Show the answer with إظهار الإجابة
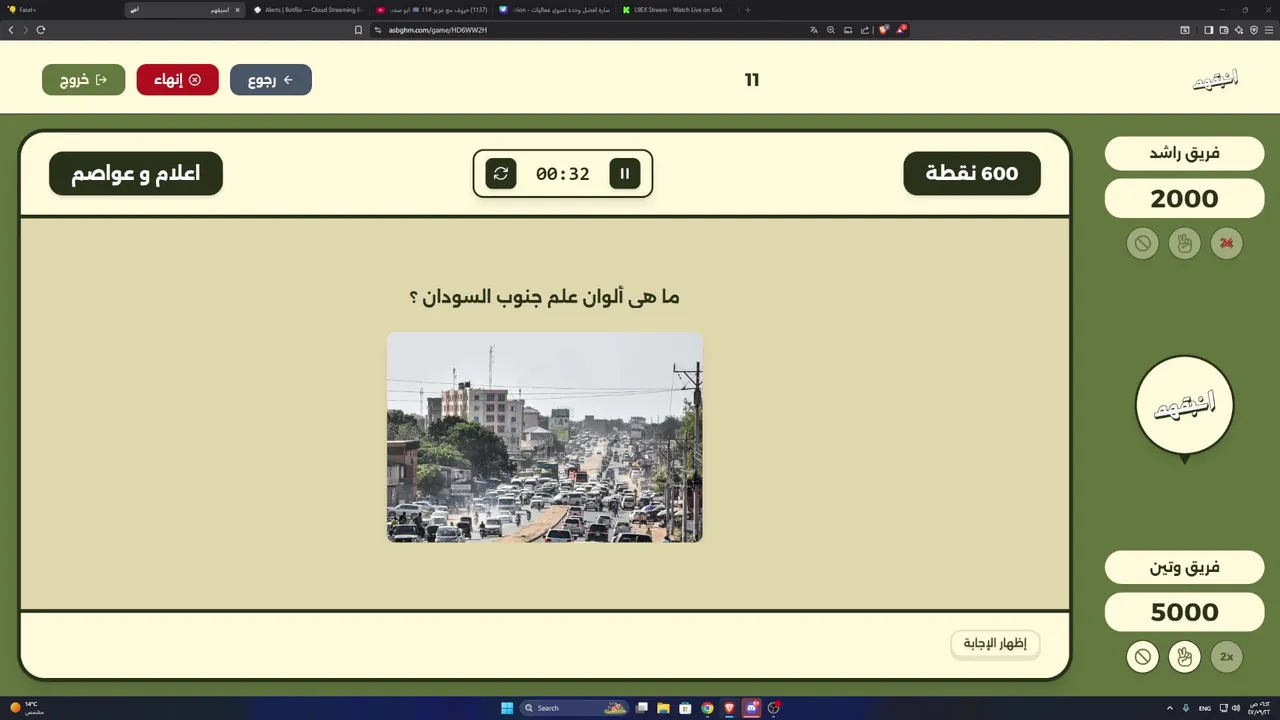Viewport: 1280px width, 720px height. coord(995,643)
